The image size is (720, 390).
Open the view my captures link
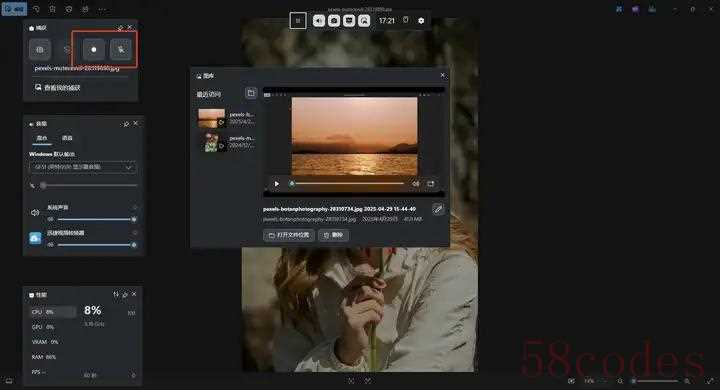click(x=57, y=87)
